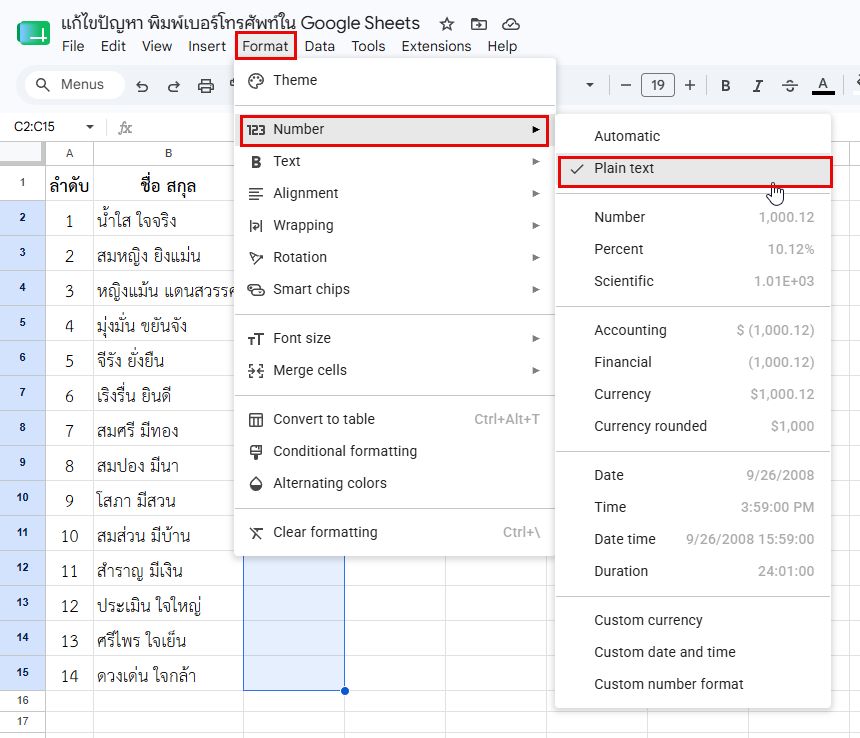This screenshot has width=860, height=738.
Task: Decrease font size with minus button
Action: (x=626, y=86)
